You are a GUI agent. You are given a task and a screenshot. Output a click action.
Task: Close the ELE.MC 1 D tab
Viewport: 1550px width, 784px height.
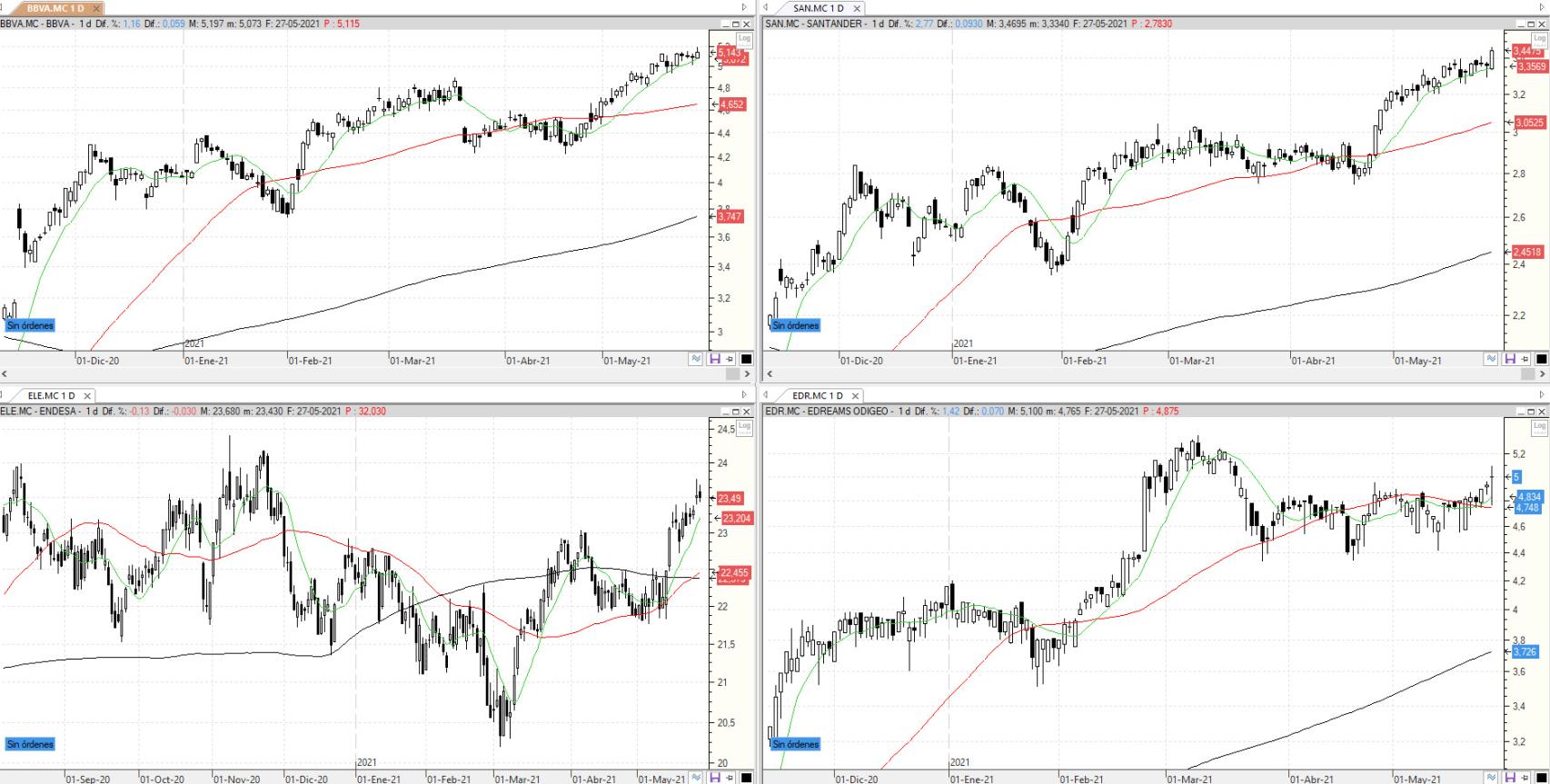tap(87, 396)
